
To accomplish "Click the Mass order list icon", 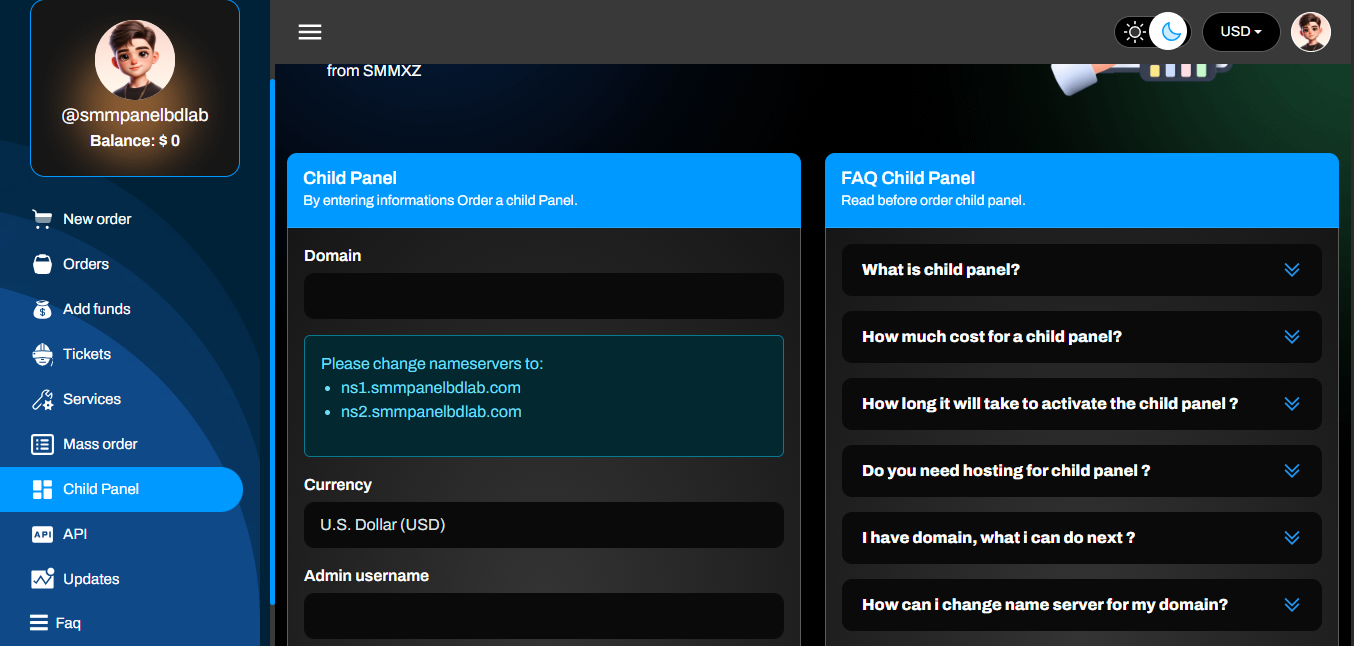I will 42,444.
